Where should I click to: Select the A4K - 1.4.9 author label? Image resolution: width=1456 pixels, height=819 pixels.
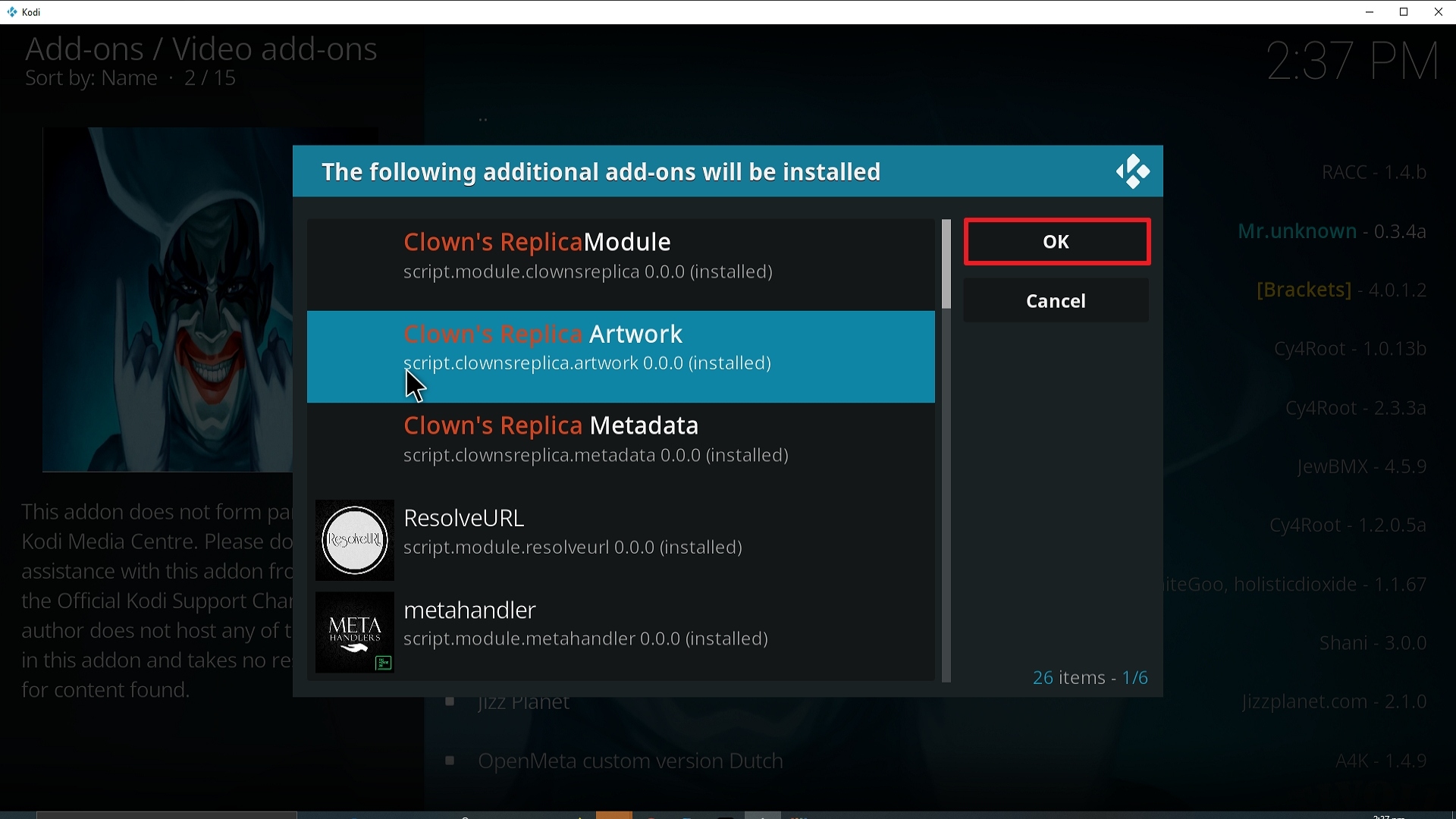pos(1381,761)
